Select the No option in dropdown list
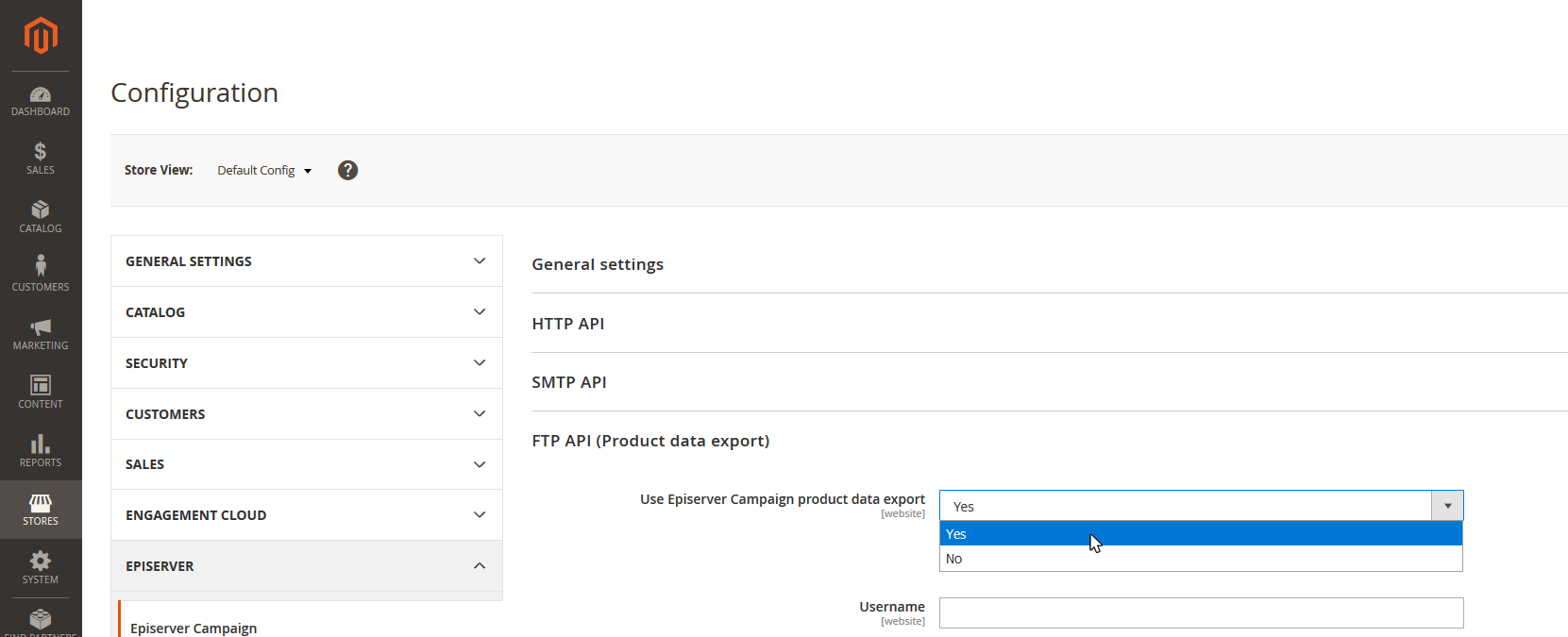The height and width of the screenshot is (637, 1568). (x=1201, y=559)
